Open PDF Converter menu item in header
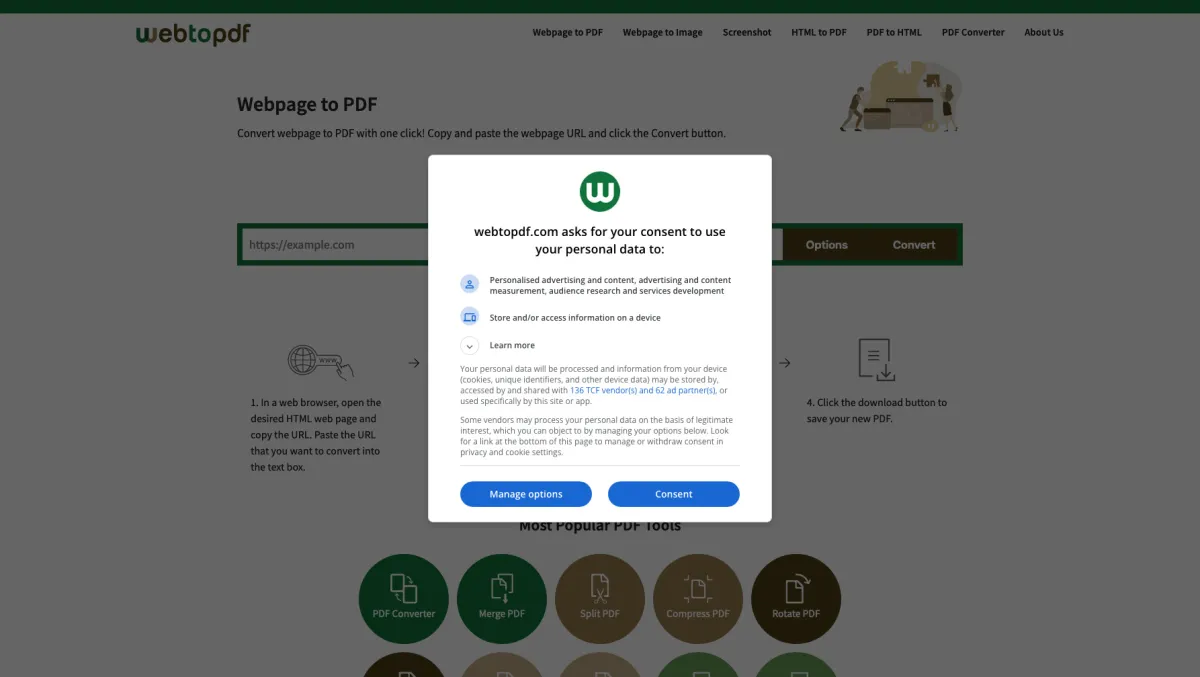The width and height of the screenshot is (1200, 677). click(973, 32)
